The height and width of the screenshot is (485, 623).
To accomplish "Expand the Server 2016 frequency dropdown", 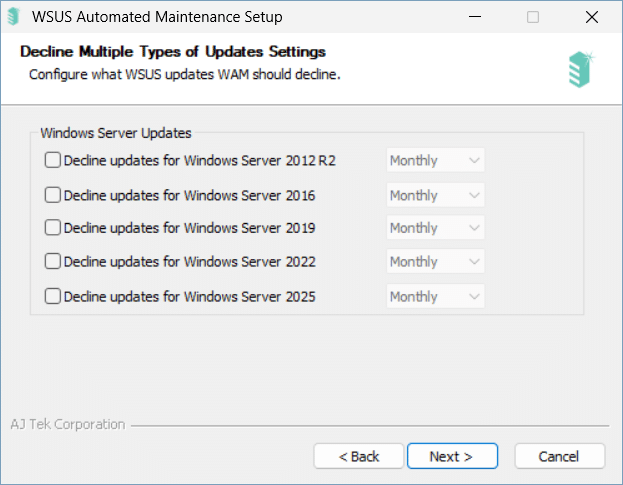I will click(x=435, y=195).
